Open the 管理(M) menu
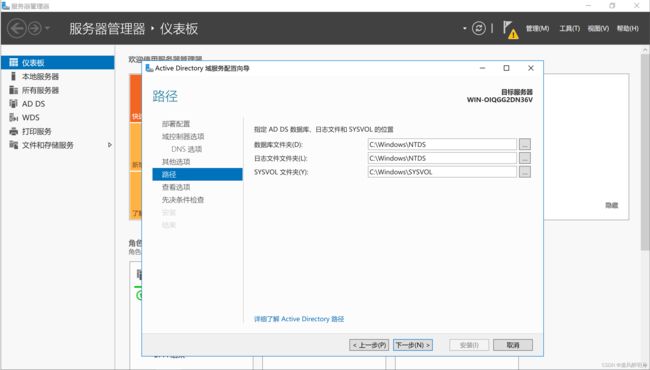The height and width of the screenshot is (370, 650). click(537, 29)
